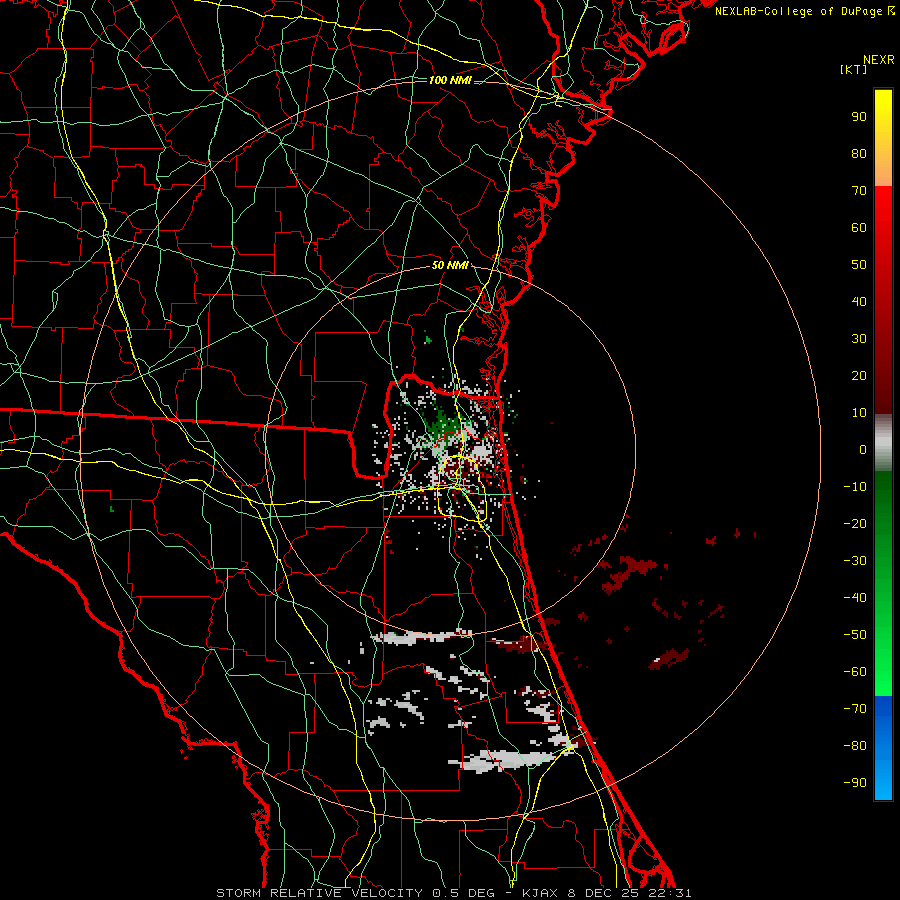Click the -70 scale value

(x=855, y=708)
